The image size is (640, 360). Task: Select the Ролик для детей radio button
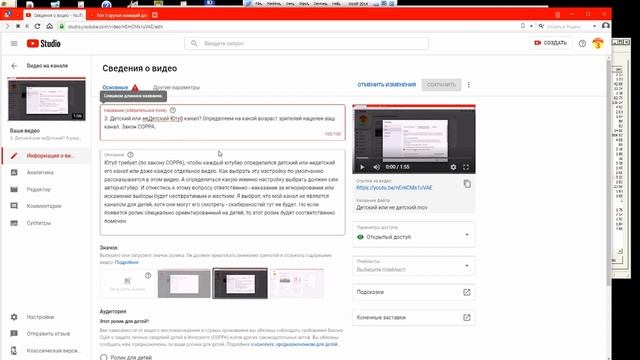(x=104, y=357)
